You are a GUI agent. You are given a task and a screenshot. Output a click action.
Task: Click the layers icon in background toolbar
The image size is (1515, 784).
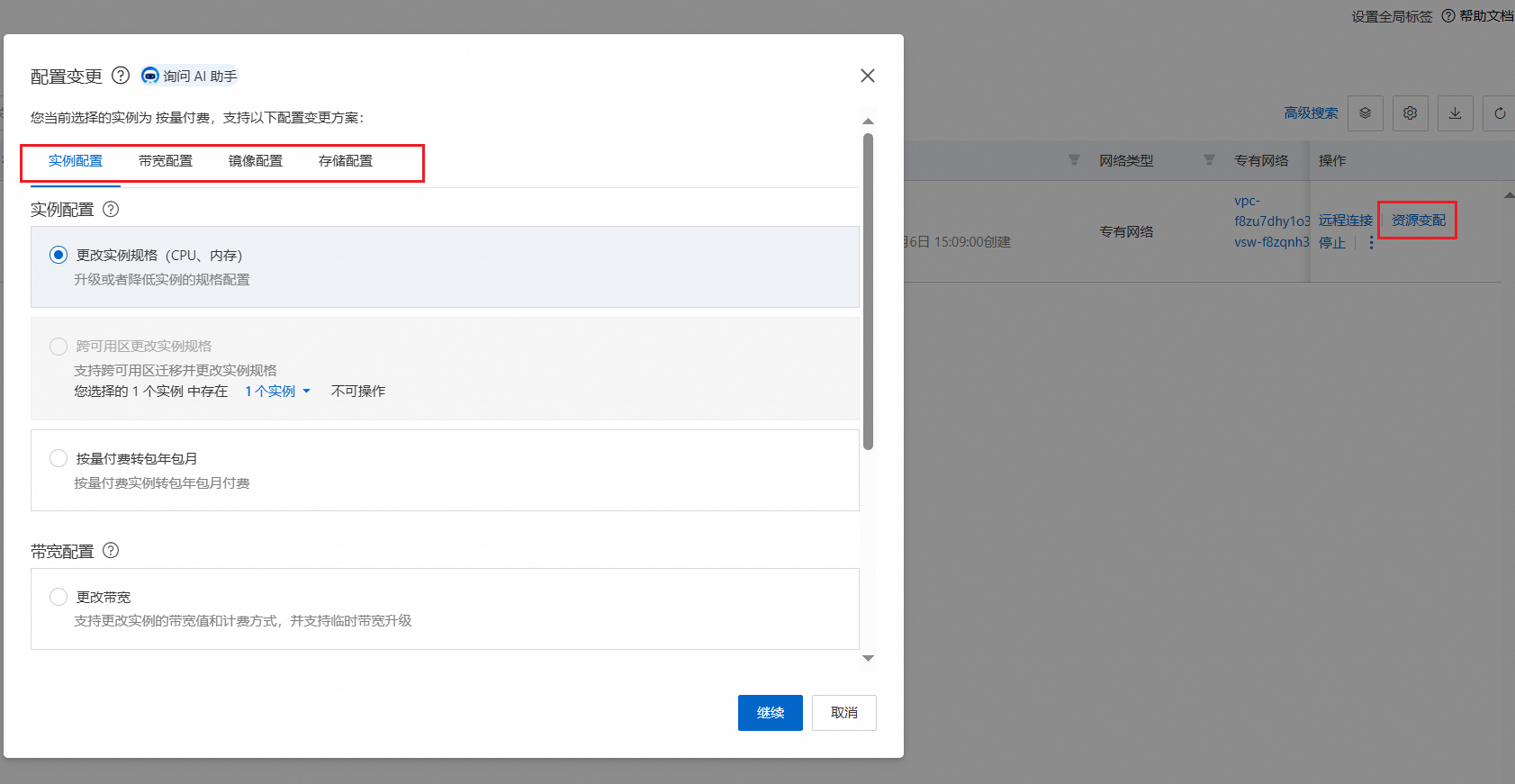1366,113
